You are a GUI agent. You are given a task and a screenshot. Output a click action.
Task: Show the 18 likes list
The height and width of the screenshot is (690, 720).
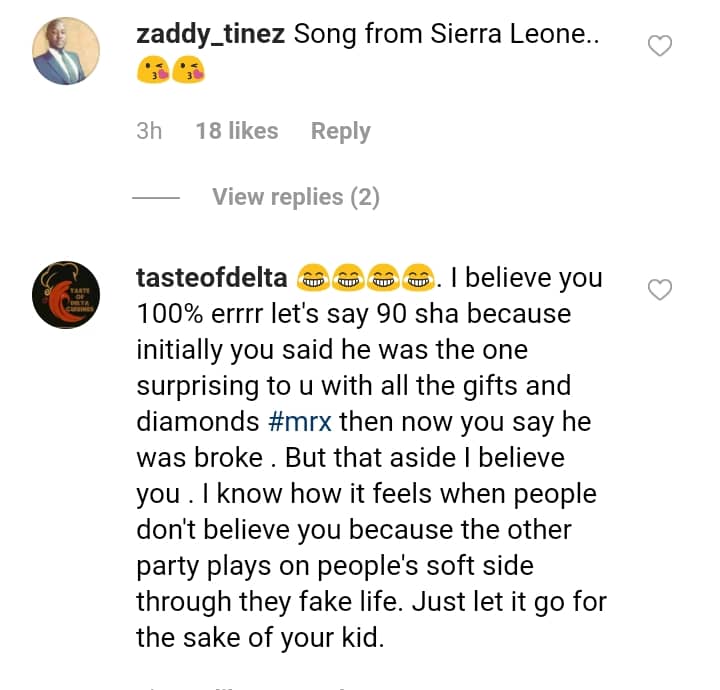(237, 131)
